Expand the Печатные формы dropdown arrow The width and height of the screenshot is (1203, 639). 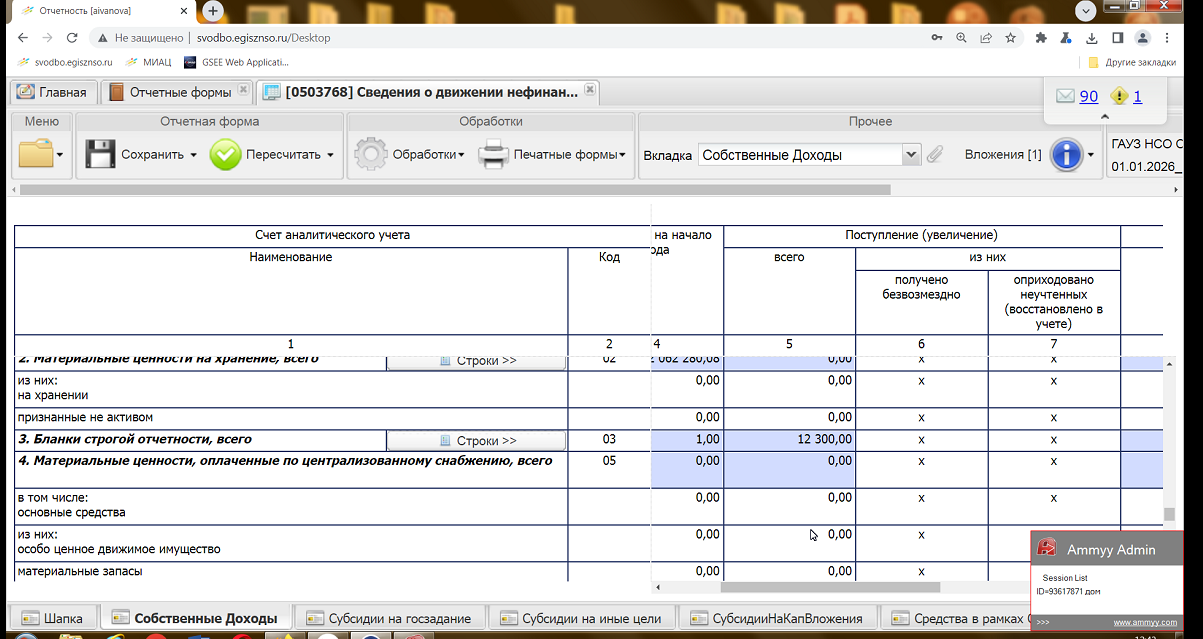(622, 155)
